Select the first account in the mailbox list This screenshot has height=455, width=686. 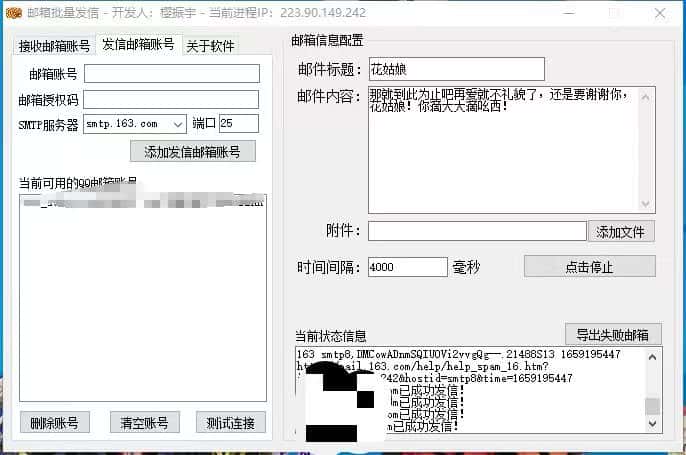pyautogui.click(x=142, y=203)
